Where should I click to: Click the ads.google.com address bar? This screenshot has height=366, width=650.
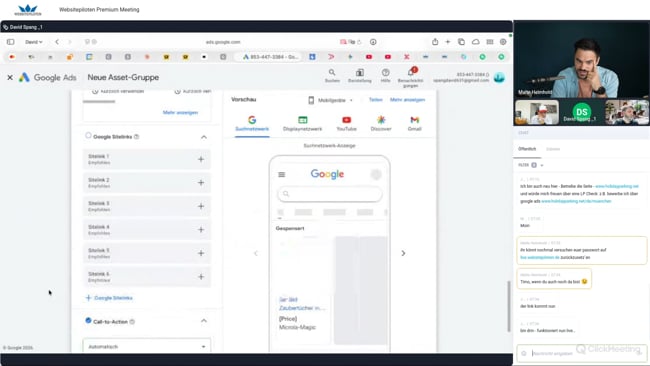[223, 42]
